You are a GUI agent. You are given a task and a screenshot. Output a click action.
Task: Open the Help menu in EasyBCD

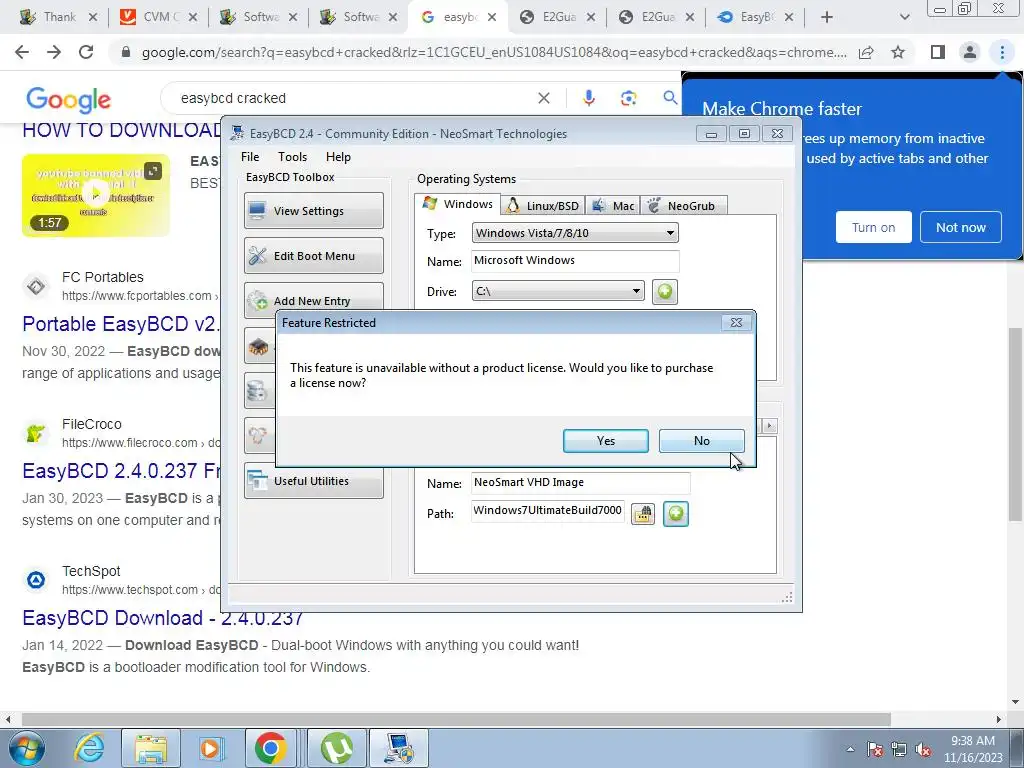(x=338, y=157)
